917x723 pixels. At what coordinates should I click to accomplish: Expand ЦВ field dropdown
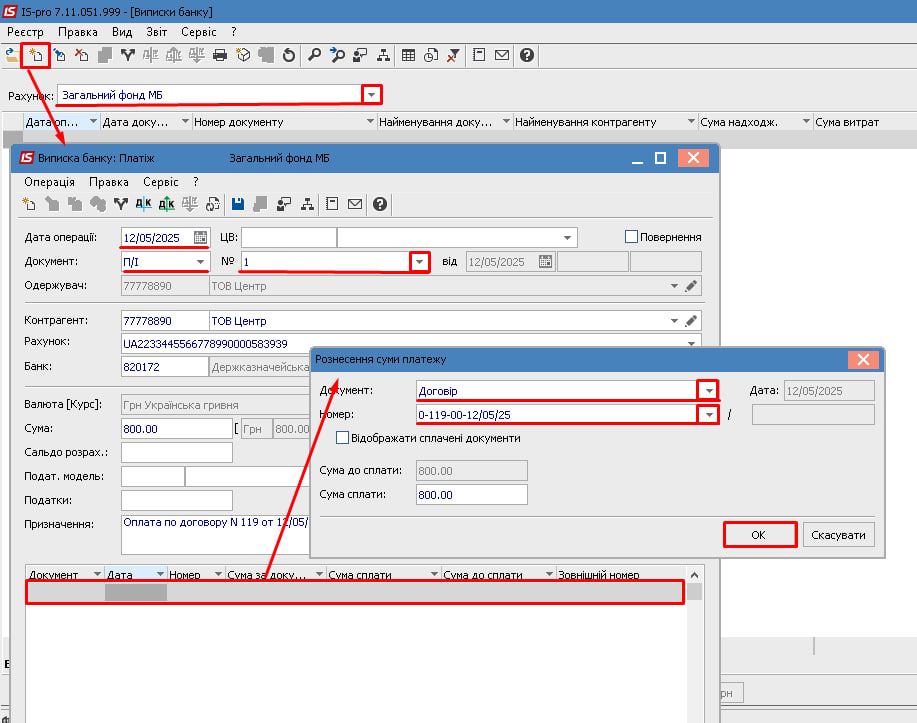[567, 237]
